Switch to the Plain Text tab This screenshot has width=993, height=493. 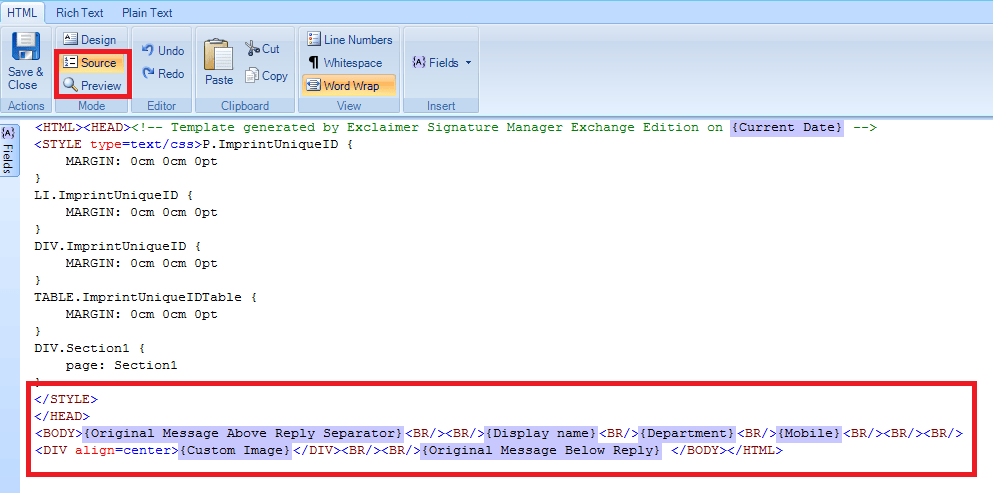pos(147,13)
